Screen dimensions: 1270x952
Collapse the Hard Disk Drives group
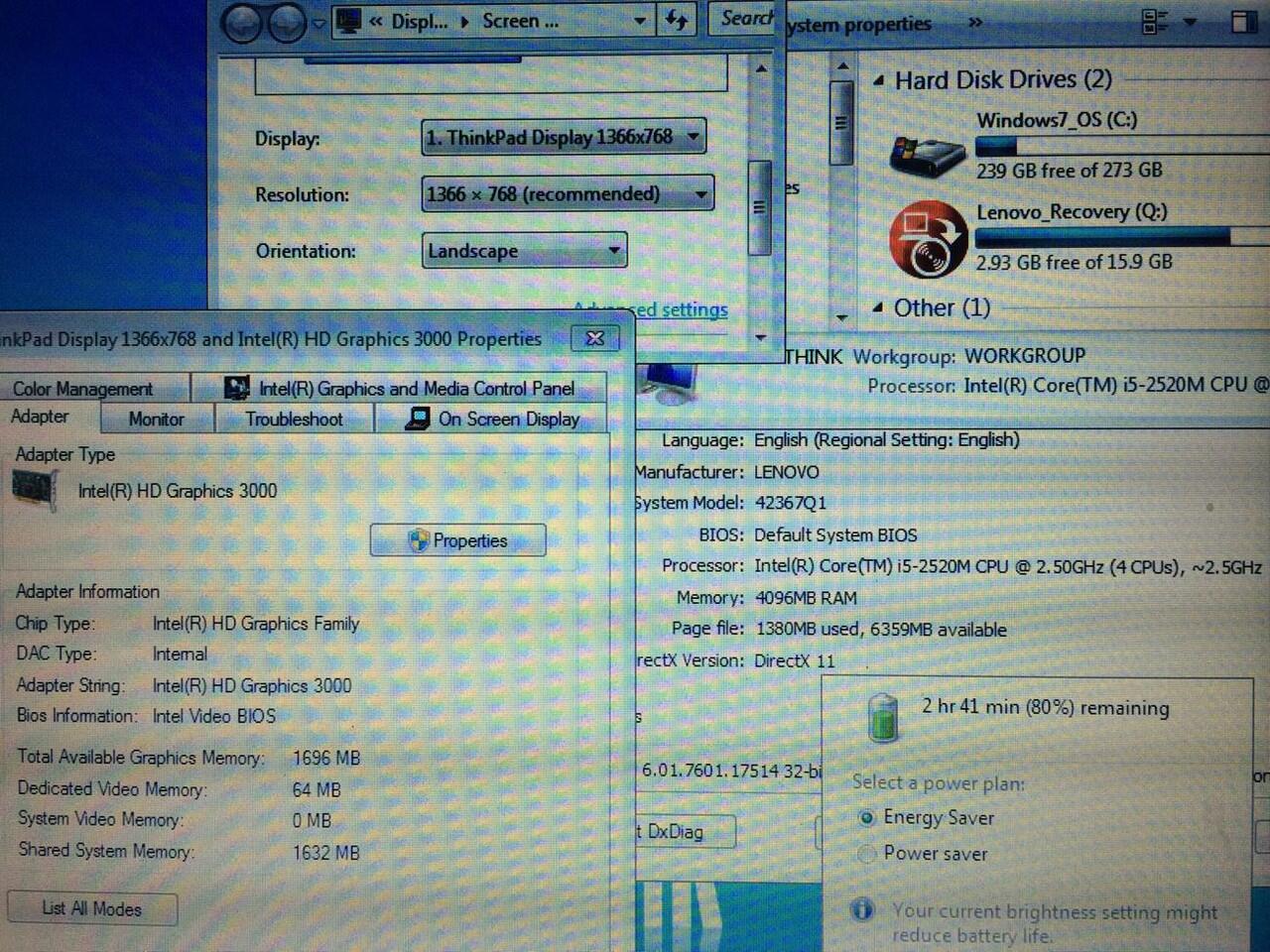878,80
